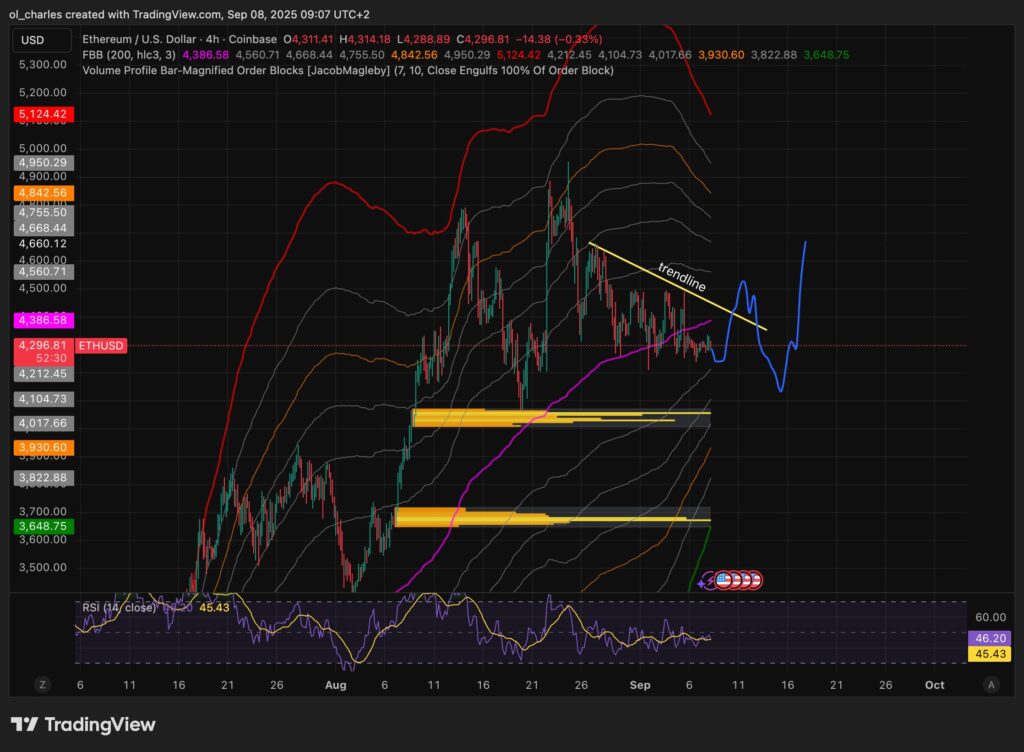Select the rightmost US flag sticker
The height and width of the screenshot is (752, 1024).
point(755,578)
